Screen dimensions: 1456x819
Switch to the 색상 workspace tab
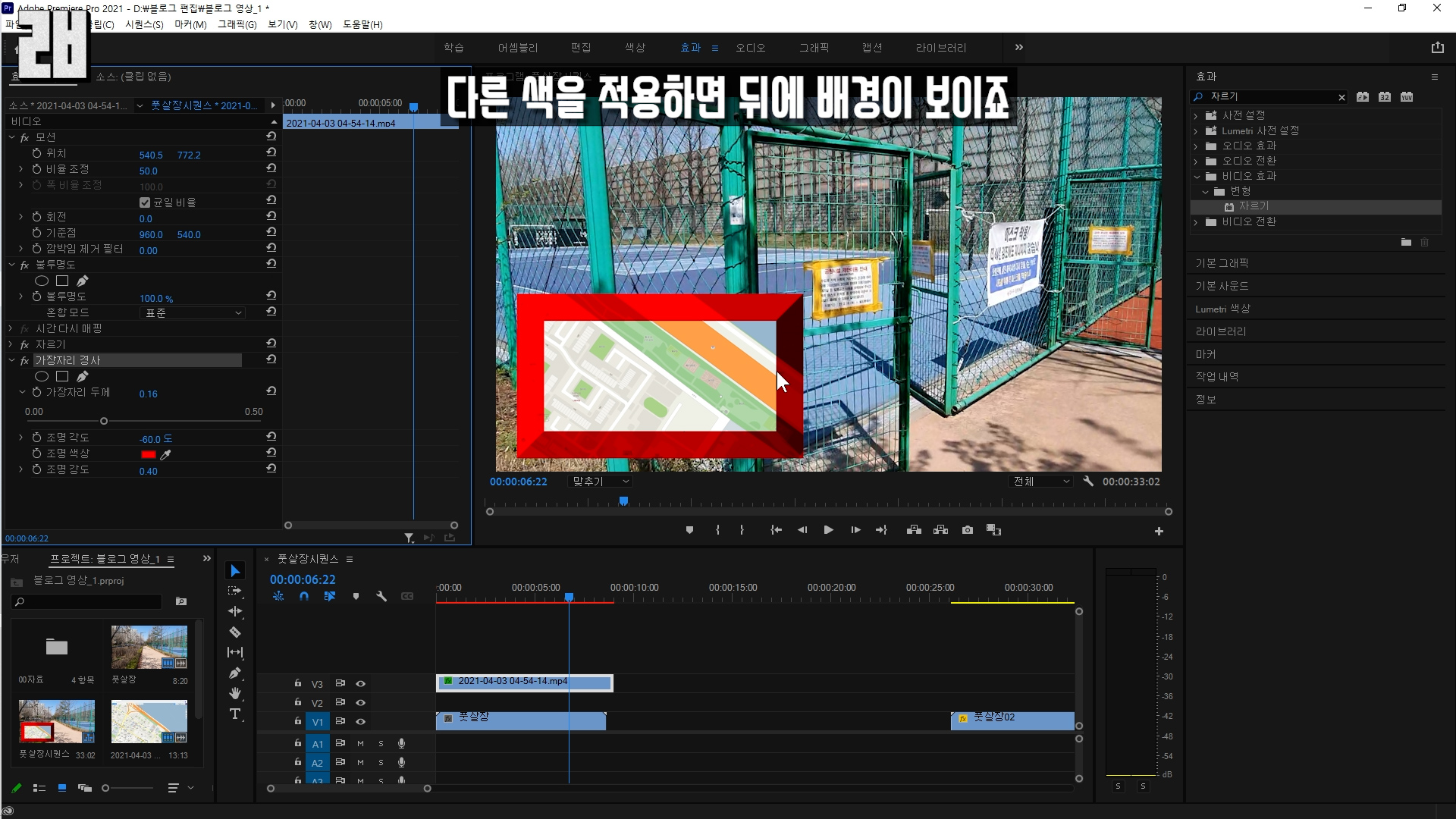click(x=635, y=48)
